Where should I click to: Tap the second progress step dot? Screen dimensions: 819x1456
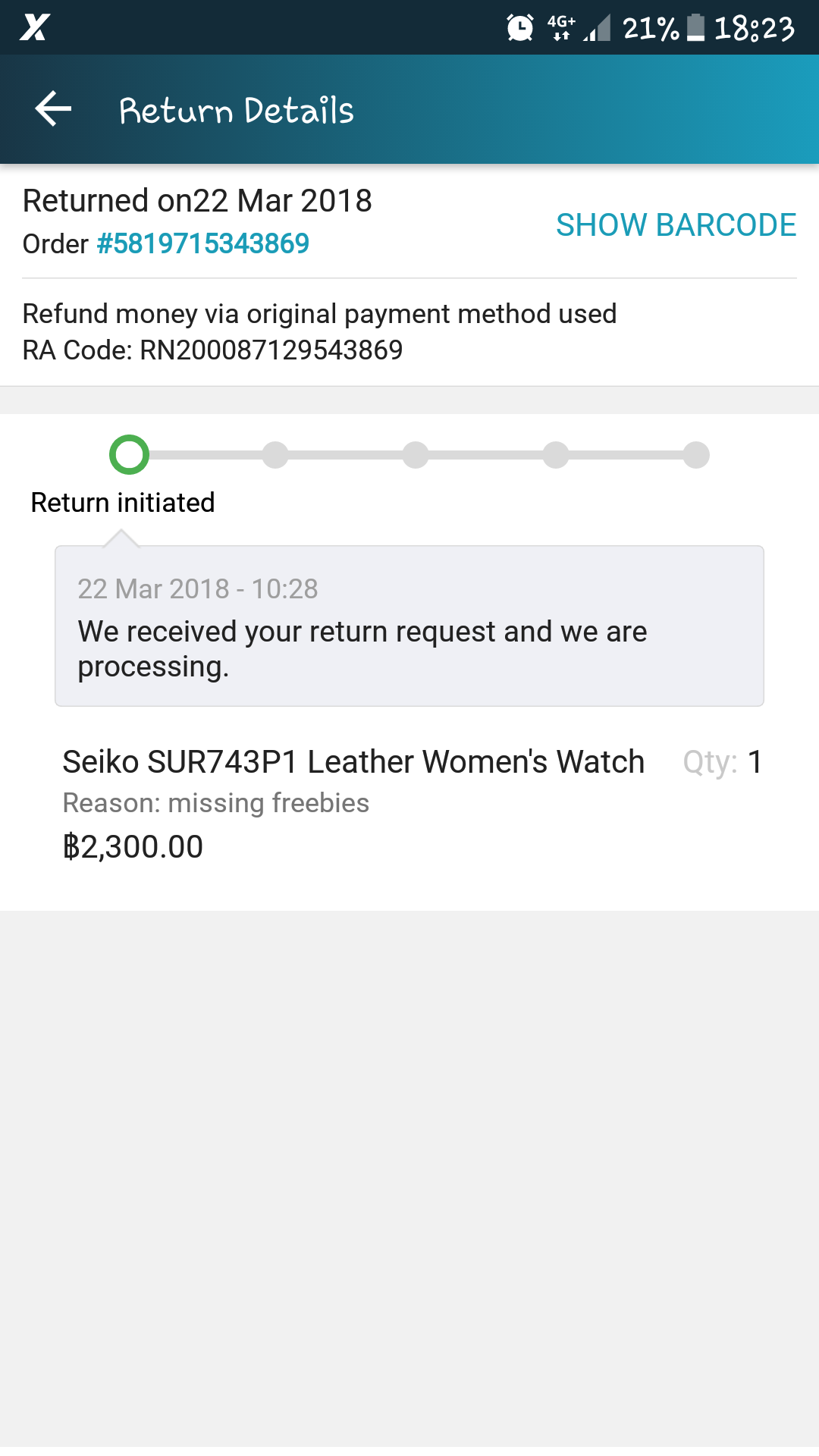275,455
